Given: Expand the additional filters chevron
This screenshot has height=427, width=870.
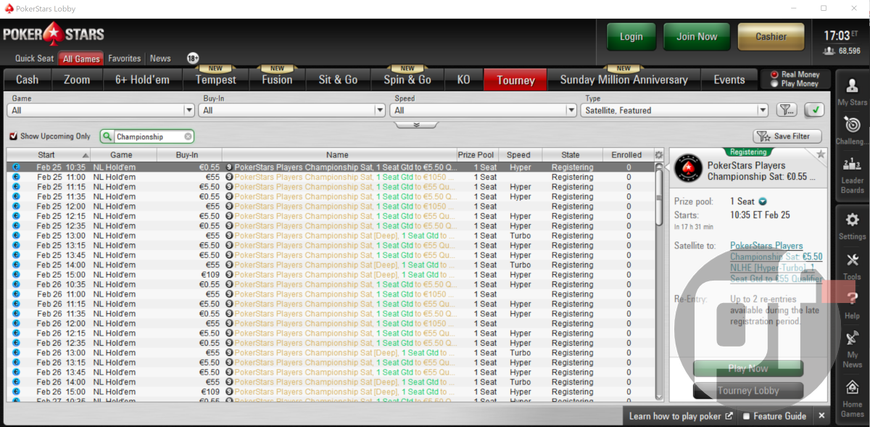Looking at the screenshot, I should click(x=416, y=125).
